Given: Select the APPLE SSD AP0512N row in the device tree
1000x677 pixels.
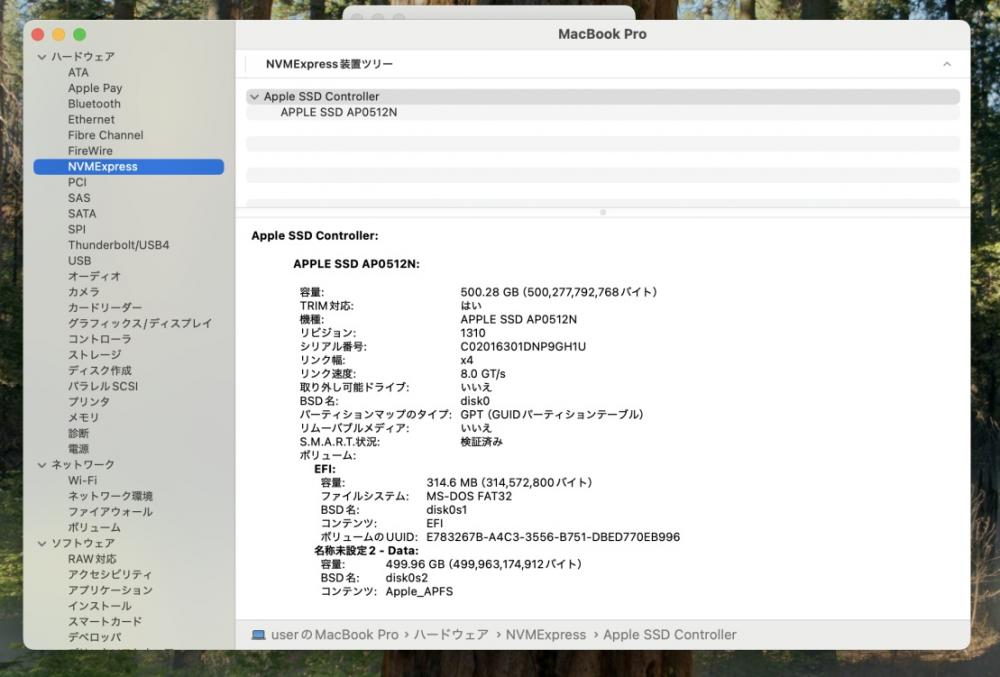Looking at the screenshot, I should click(x=603, y=112).
